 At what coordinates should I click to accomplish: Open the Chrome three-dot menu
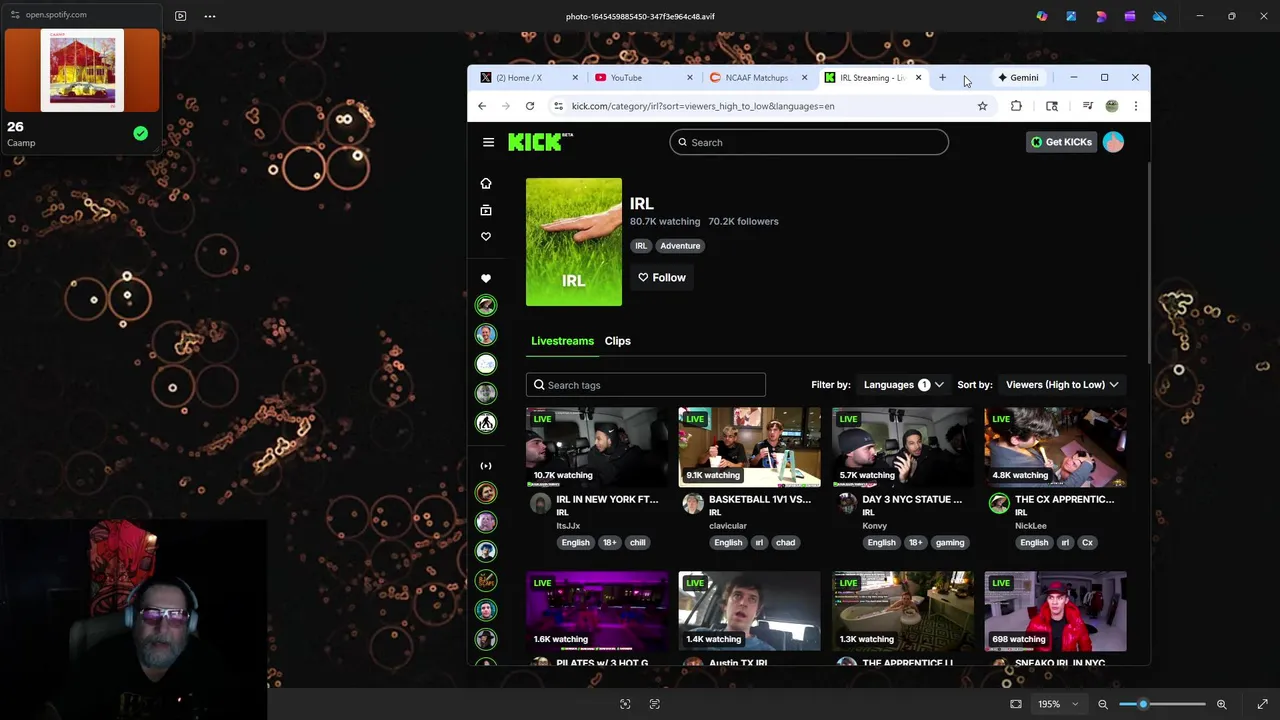pos(1135,106)
